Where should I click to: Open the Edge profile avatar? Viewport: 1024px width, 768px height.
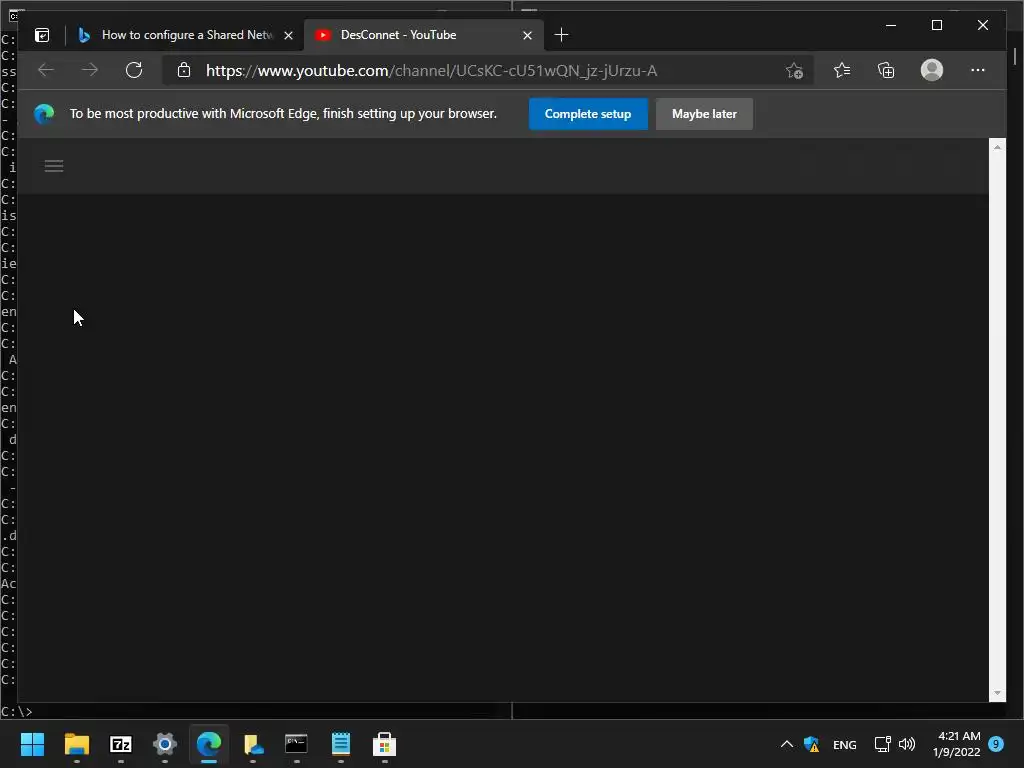pyautogui.click(x=931, y=70)
